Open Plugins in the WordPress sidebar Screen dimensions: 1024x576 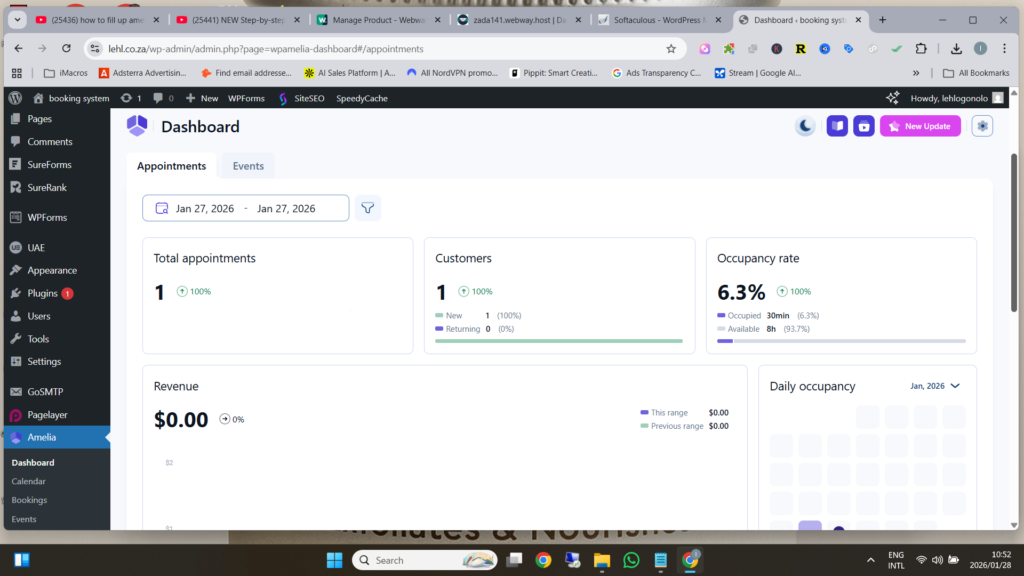(44, 293)
